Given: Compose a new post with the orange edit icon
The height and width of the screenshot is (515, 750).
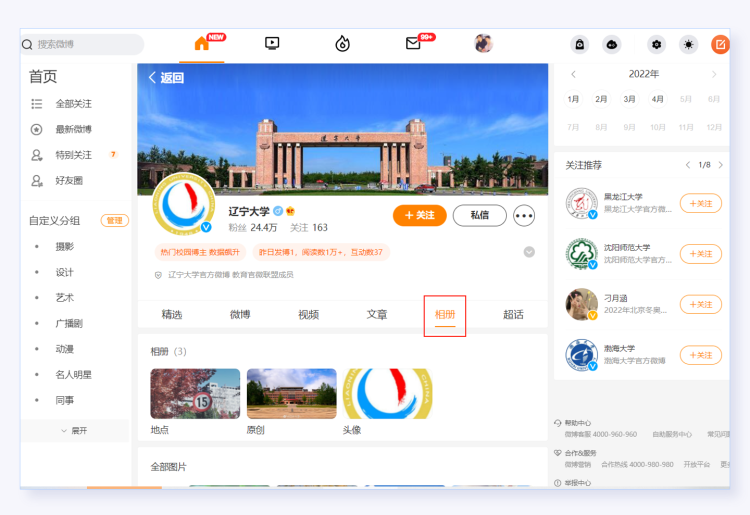Looking at the screenshot, I should tap(720, 44).
